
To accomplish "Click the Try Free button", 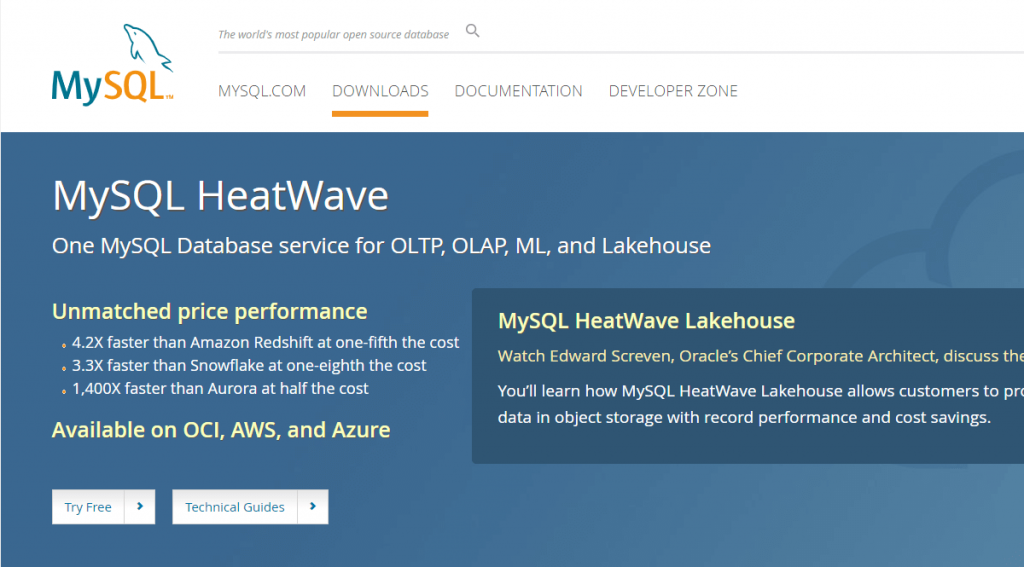I will pyautogui.click(x=88, y=506).
